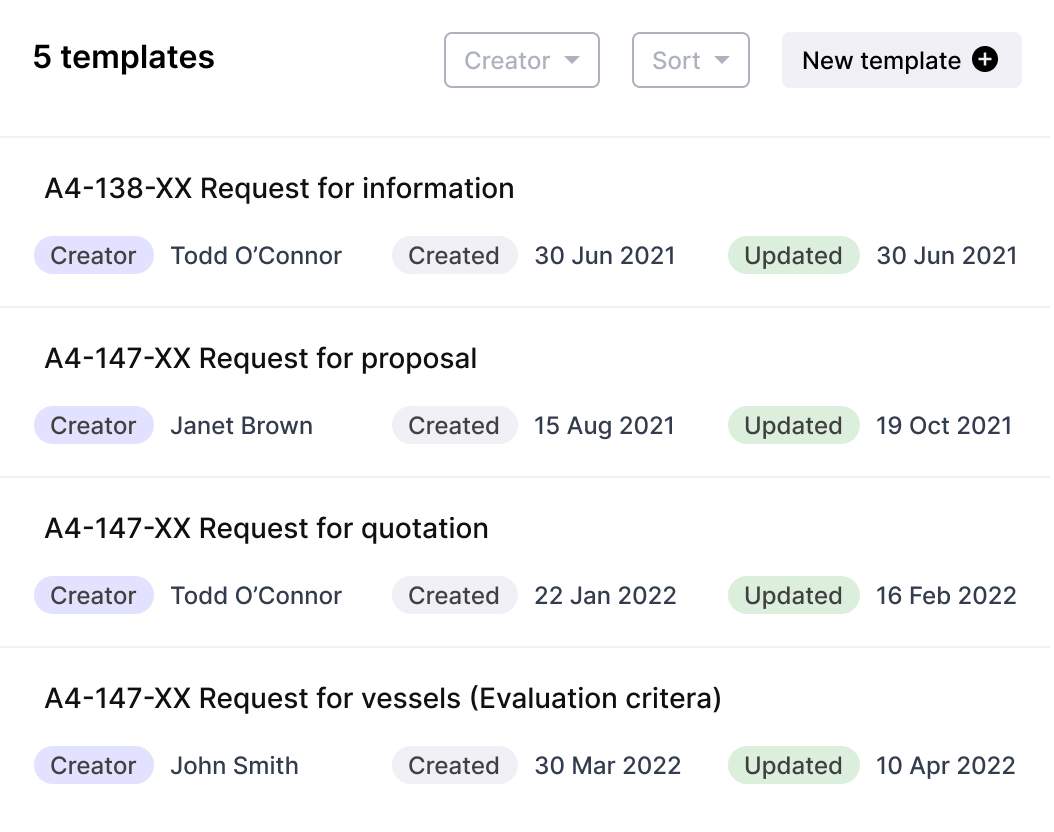
Task: Open Request for vessels (Evaluation critera) template
Action: coord(383,698)
